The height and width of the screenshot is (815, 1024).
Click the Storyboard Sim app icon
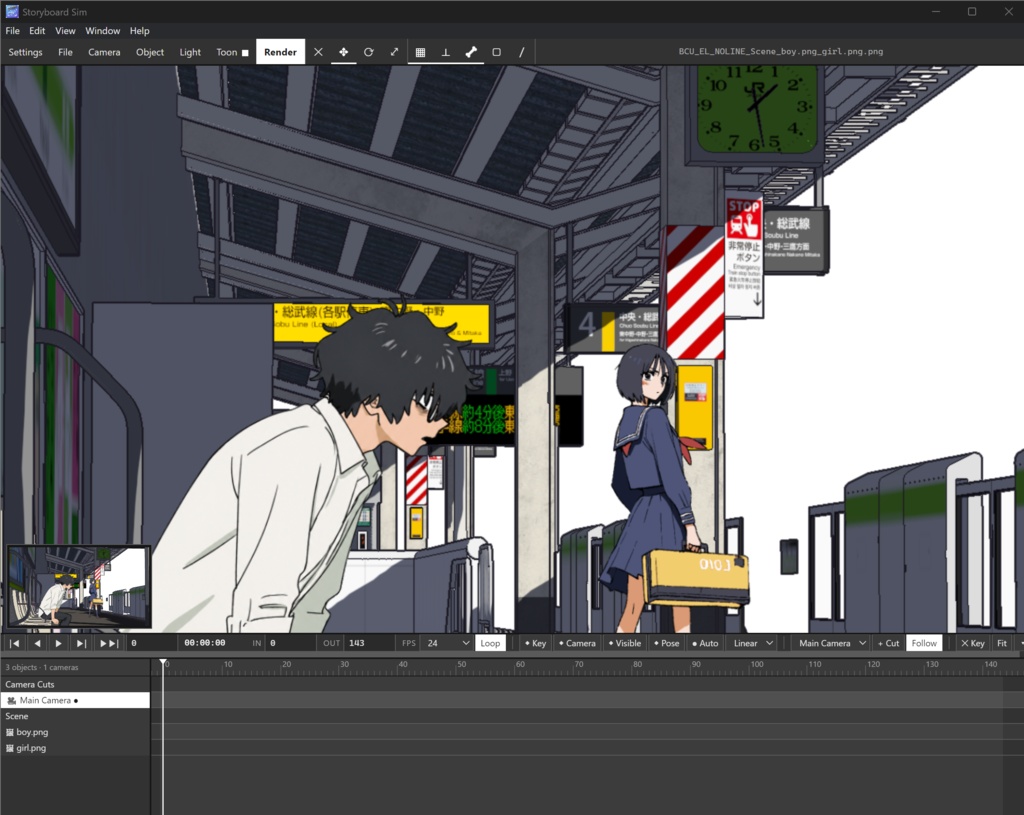[12, 12]
